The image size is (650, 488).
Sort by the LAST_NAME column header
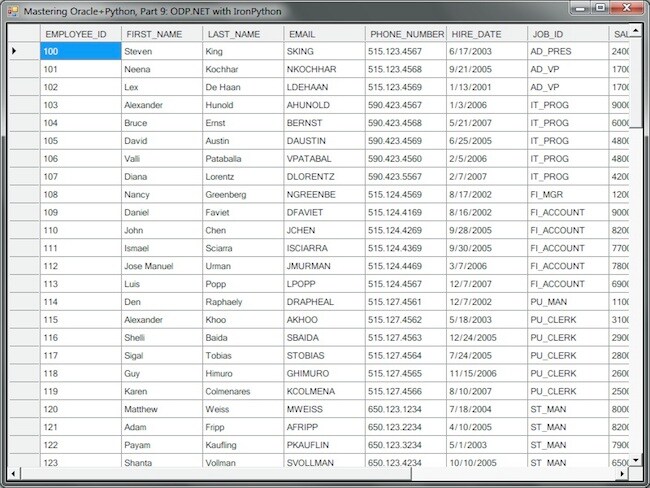tap(243, 34)
